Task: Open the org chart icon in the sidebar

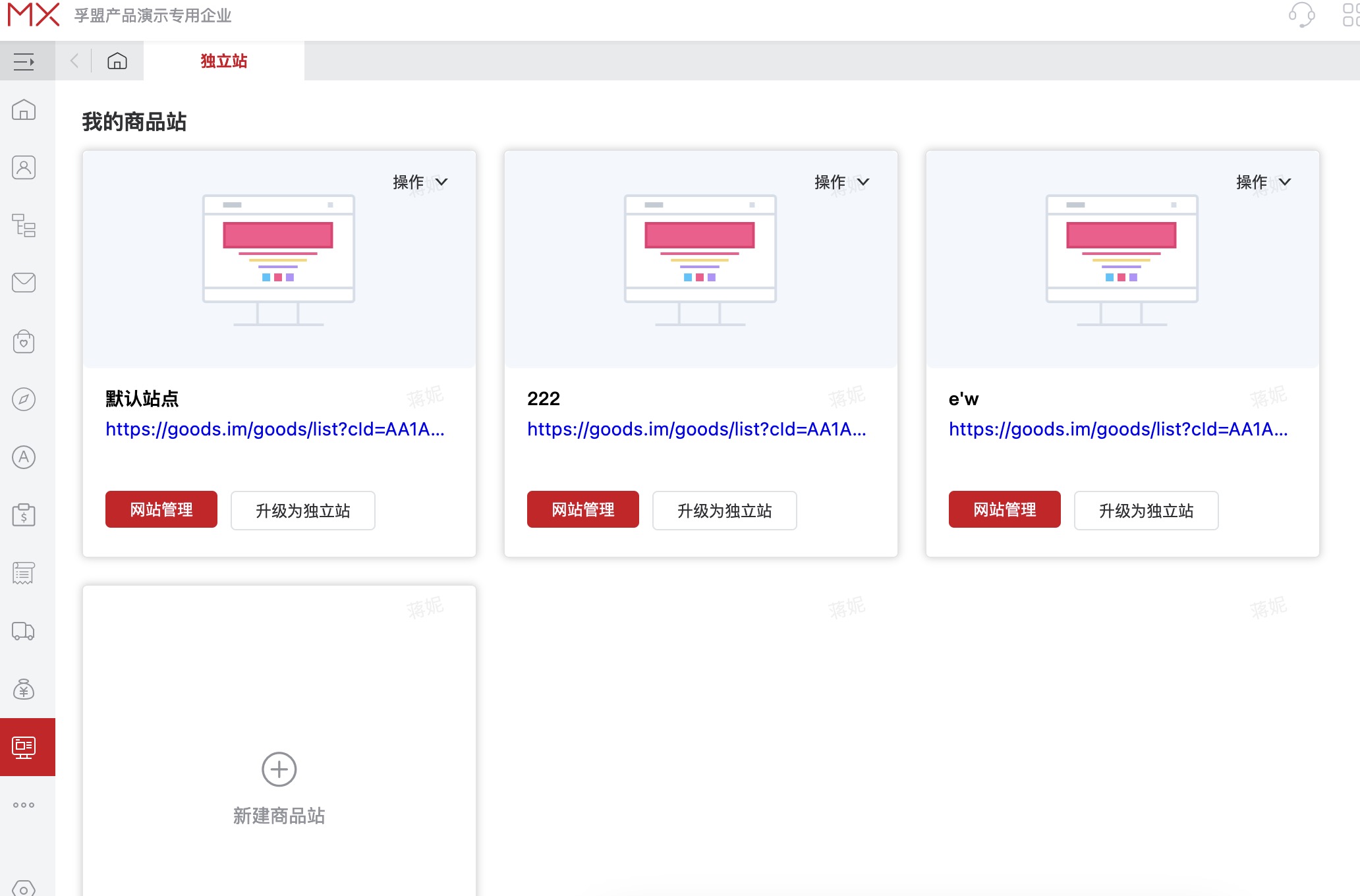Action: [24, 225]
